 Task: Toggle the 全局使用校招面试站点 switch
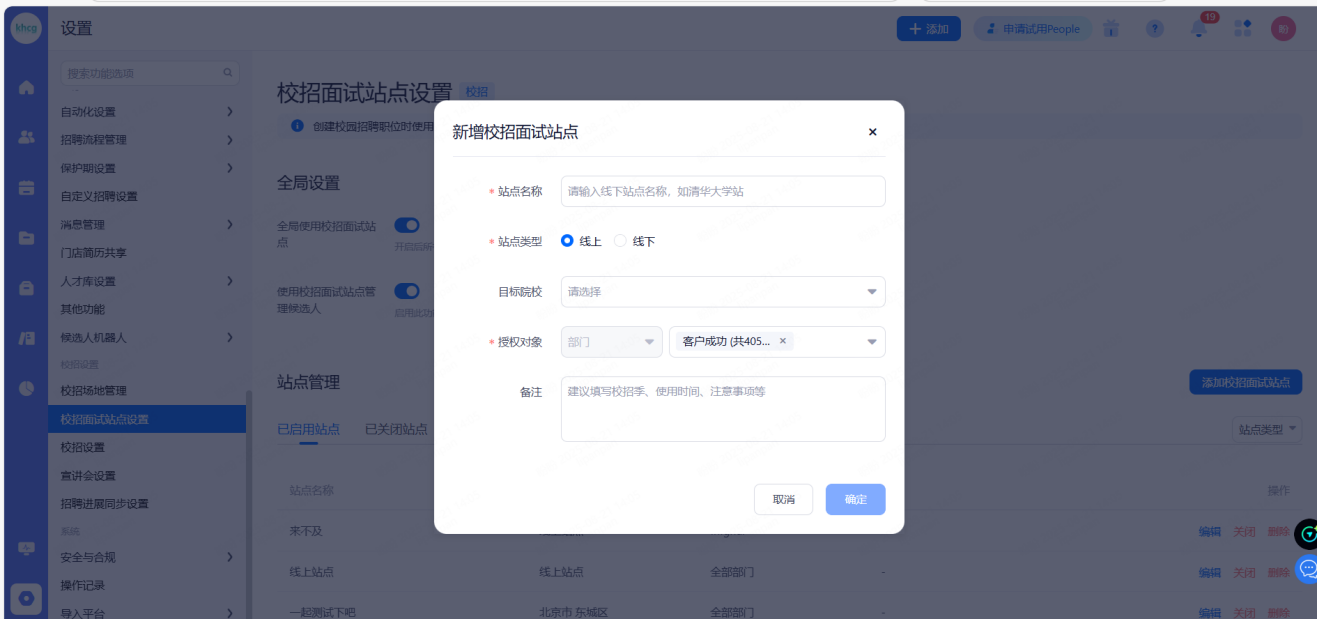coord(406,226)
